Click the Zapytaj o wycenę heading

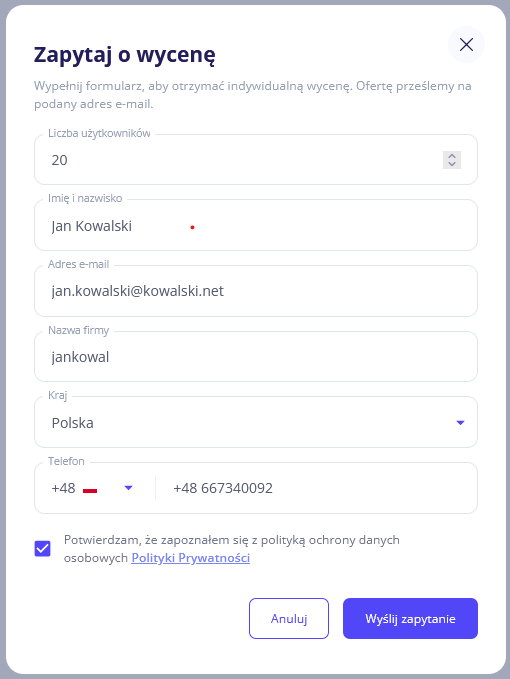[125, 55]
